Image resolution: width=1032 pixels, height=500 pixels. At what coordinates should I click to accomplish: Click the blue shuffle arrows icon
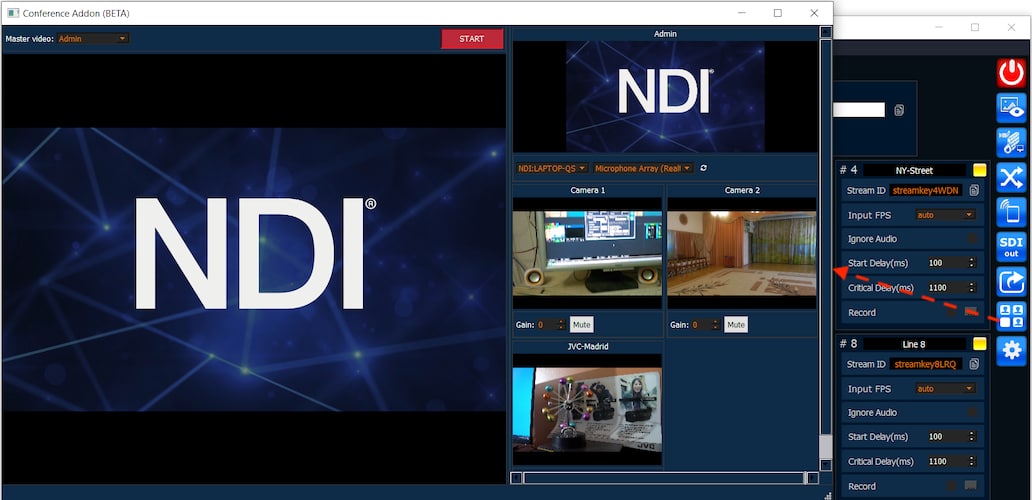click(1011, 178)
